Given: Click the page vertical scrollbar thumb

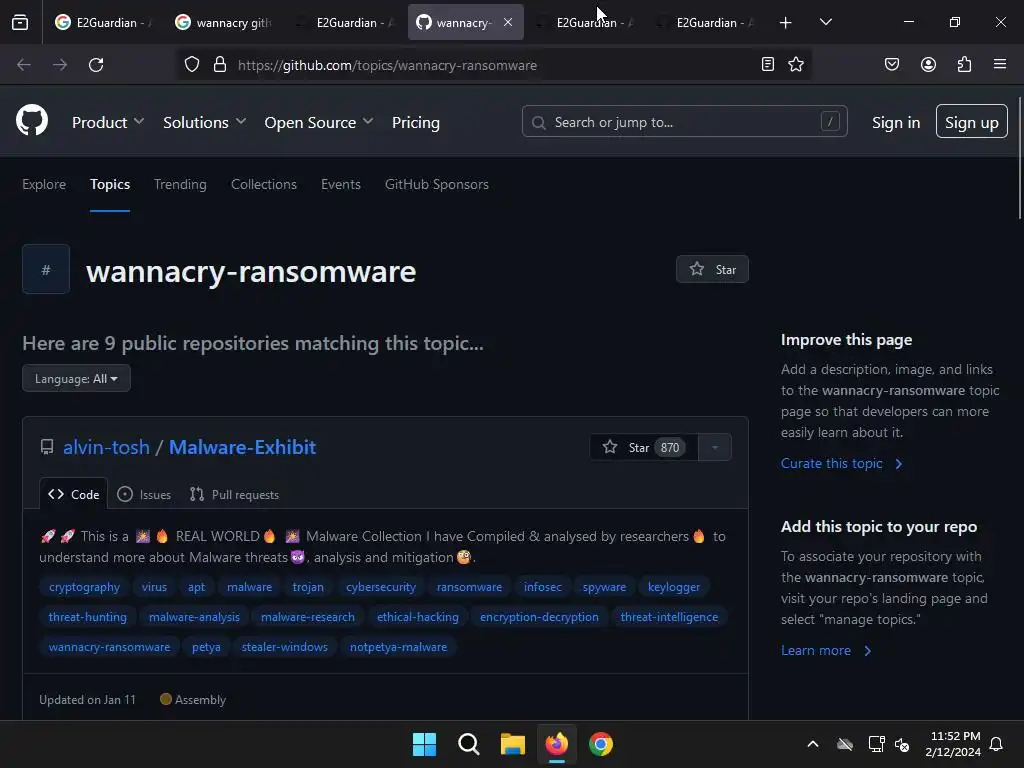Looking at the screenshot, I should click(x=1019, y=159).
